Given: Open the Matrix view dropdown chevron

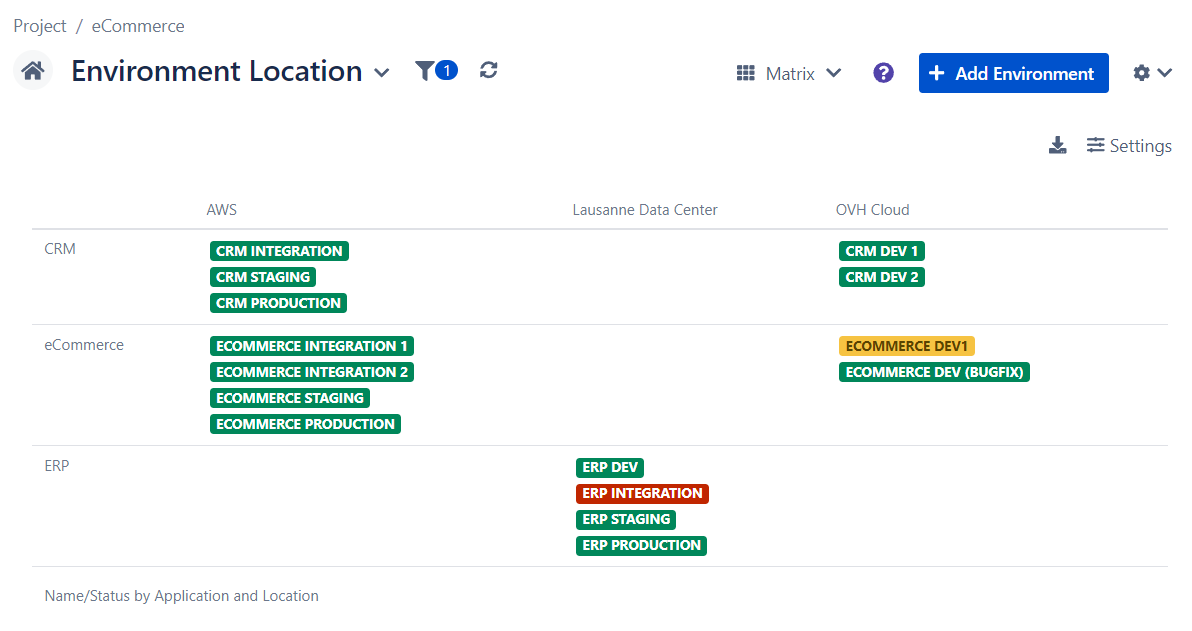Looking at the screenshot, I should (x=833, y=73).
